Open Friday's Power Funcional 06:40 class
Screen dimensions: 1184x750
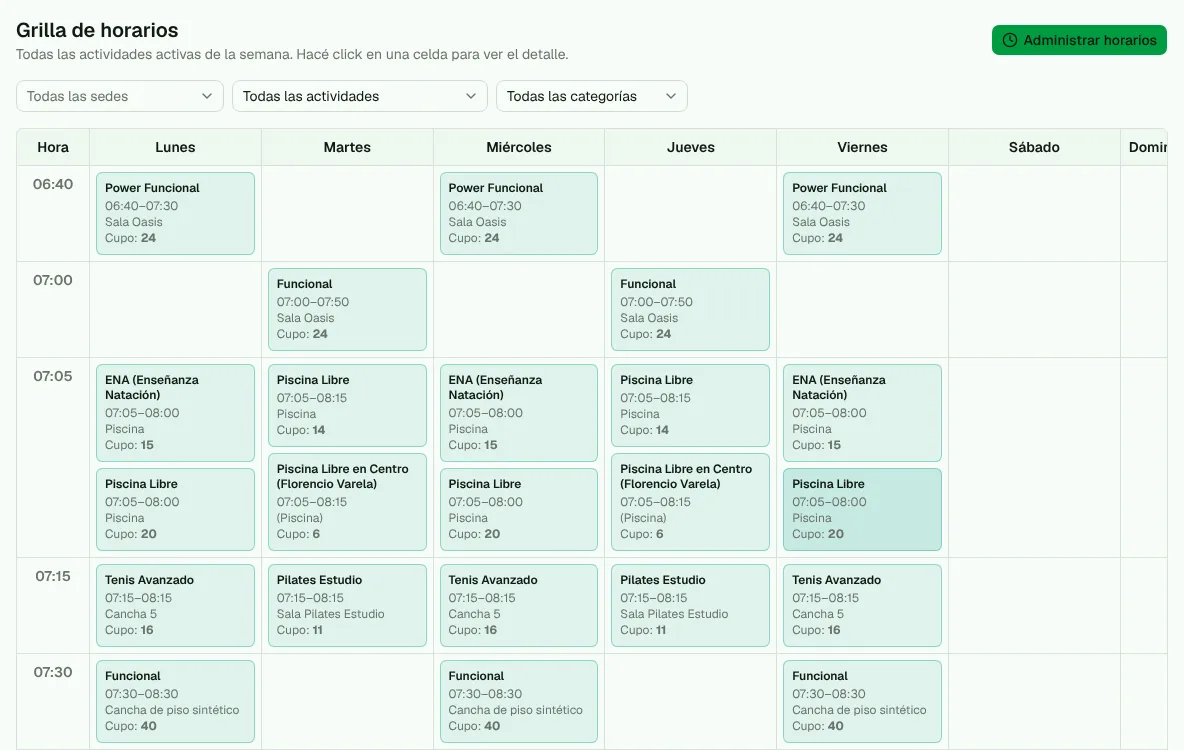tap(862, 214)
